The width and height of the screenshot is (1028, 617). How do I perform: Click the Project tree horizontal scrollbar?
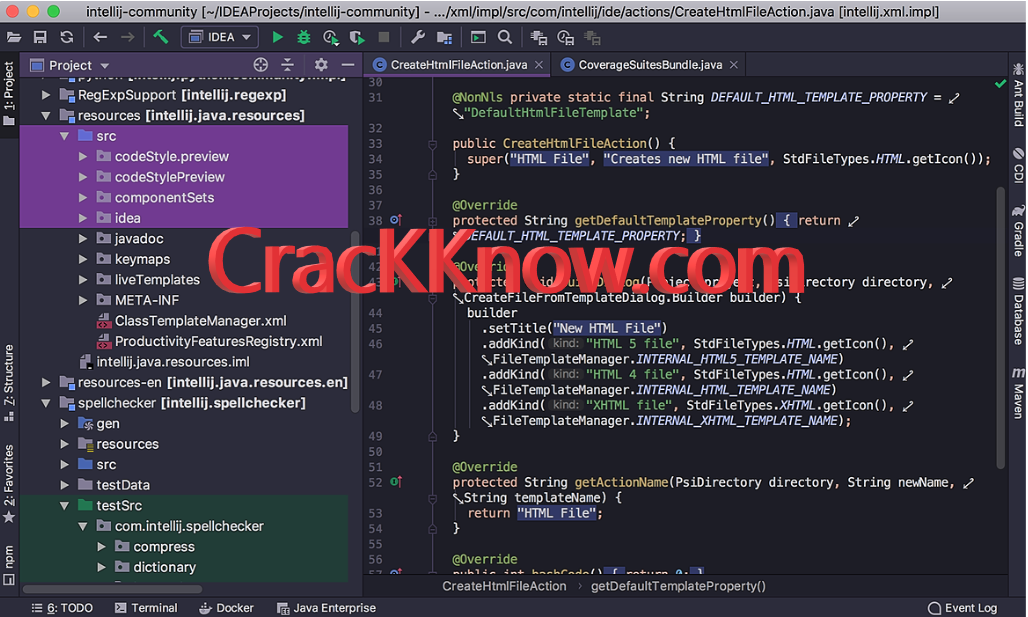click(x=113, y=589)
